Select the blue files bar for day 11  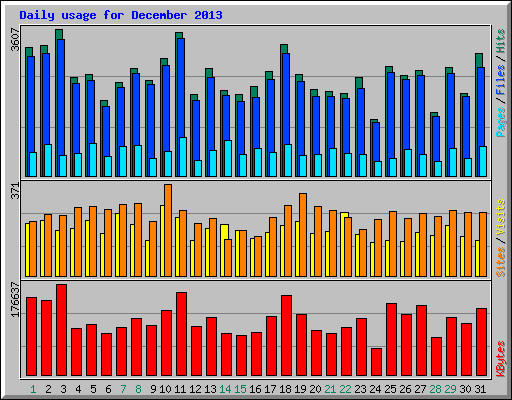(x=181, y=88)
